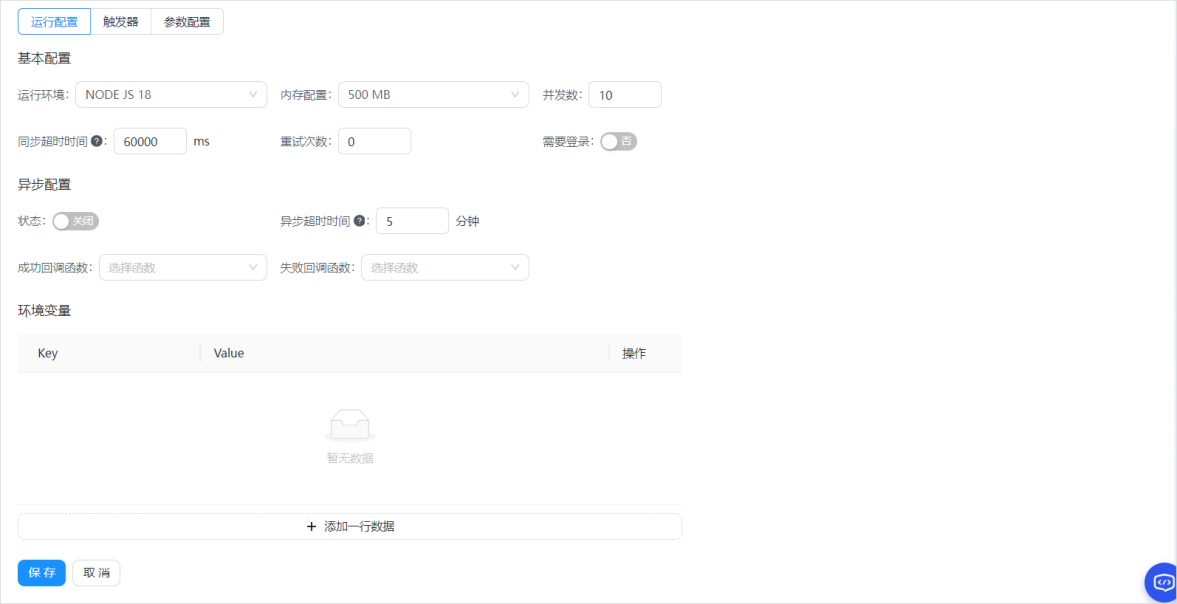Open the 成功回调函数 select dropdown
The image size is (1177, 604).
point(183,267)
